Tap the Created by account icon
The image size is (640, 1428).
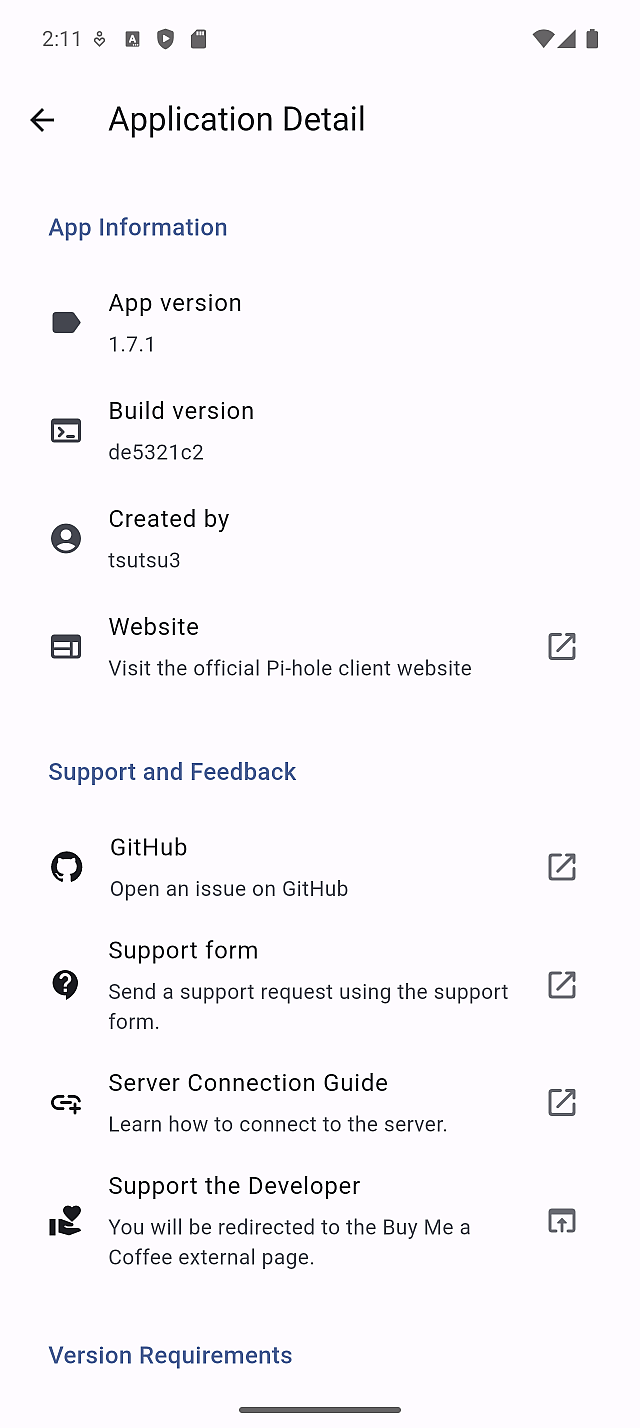[x=66, y=539]
